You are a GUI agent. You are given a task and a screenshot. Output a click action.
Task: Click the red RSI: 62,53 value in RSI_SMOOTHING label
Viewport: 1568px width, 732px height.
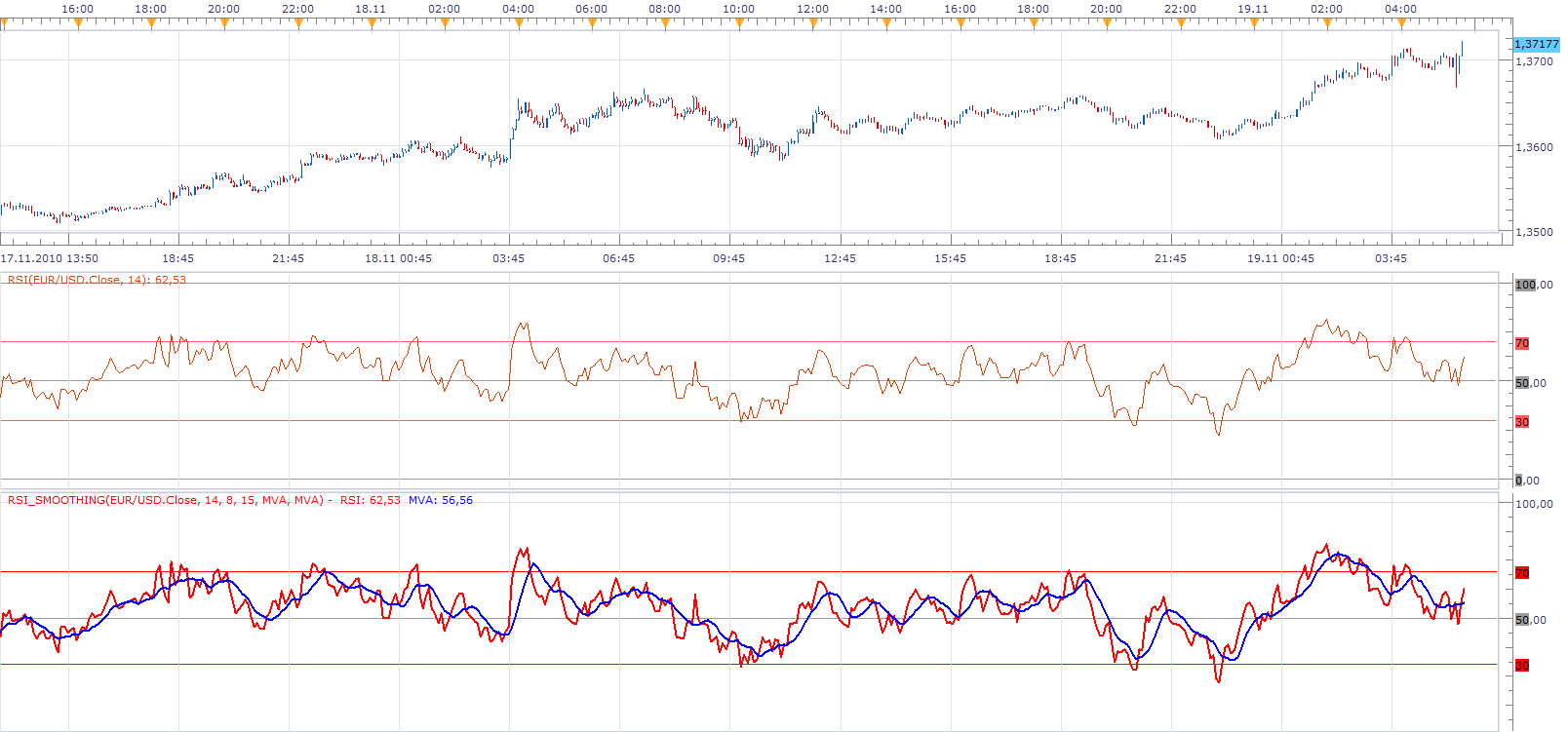point(371,500)
